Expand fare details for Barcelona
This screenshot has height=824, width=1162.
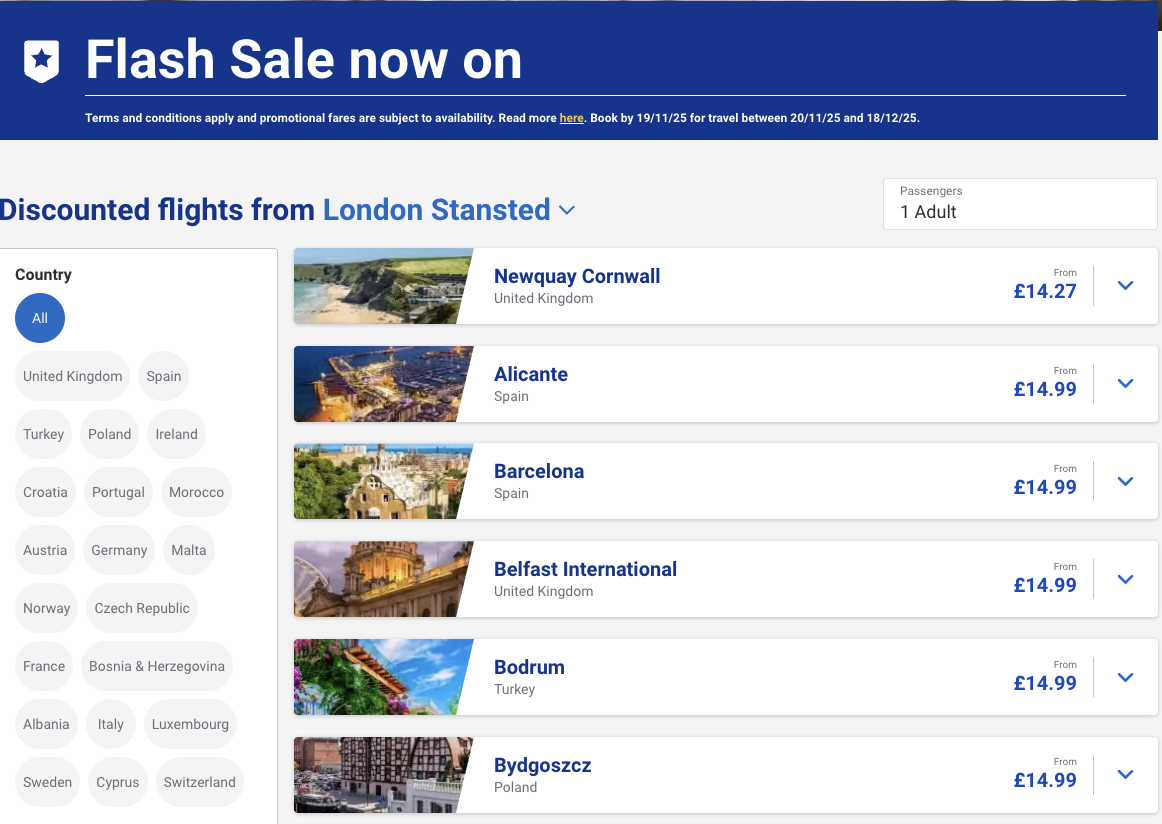pyautogui.click(x=1125, y=481)
